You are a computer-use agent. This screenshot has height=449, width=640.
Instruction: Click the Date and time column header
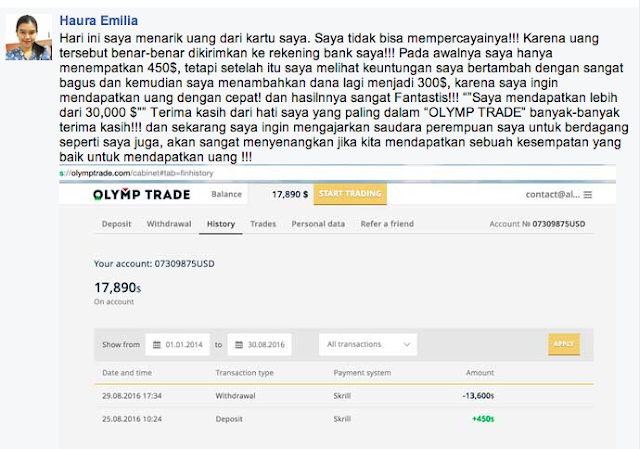pos(127,373)
